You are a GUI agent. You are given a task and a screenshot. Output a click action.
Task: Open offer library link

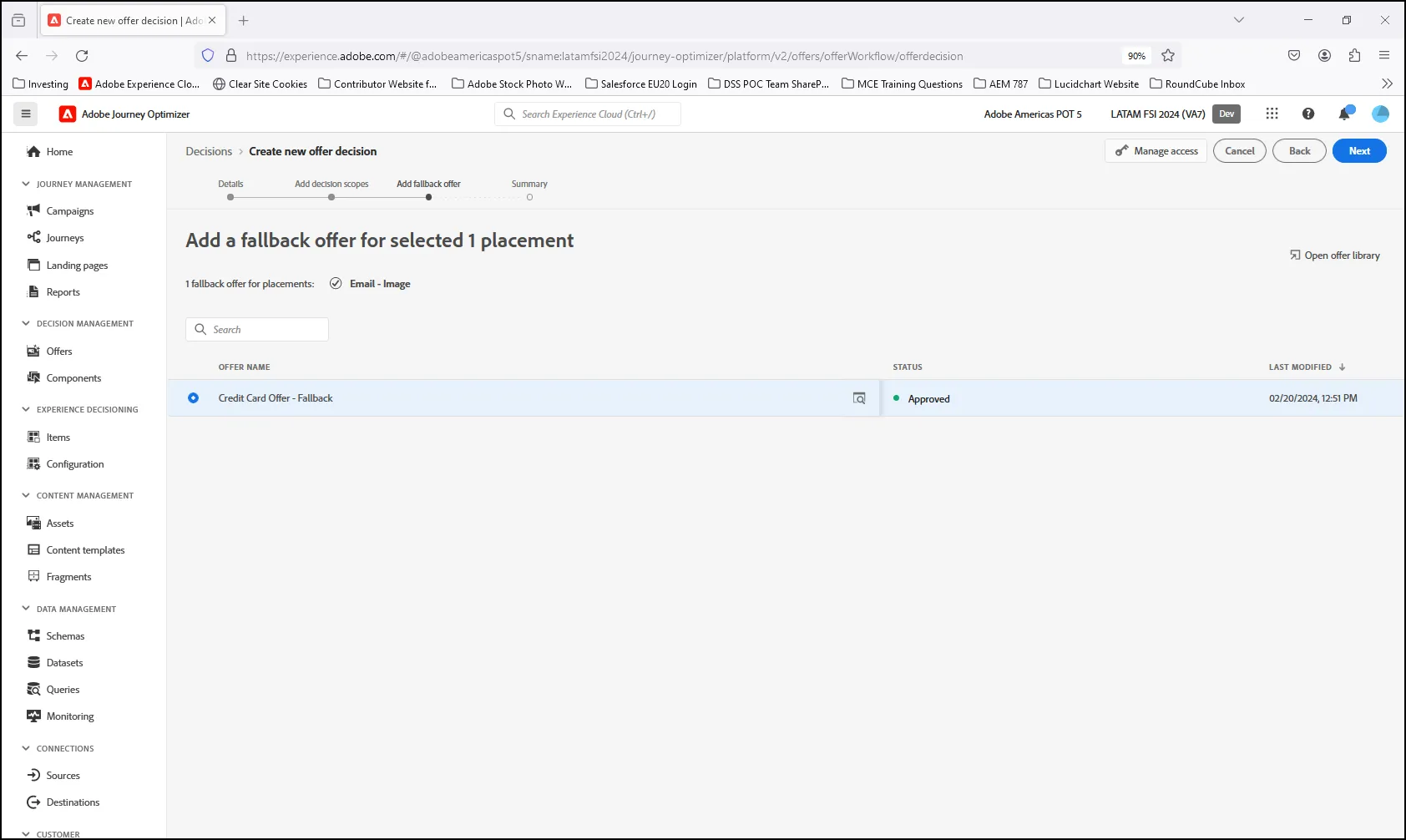(1334, 256)
